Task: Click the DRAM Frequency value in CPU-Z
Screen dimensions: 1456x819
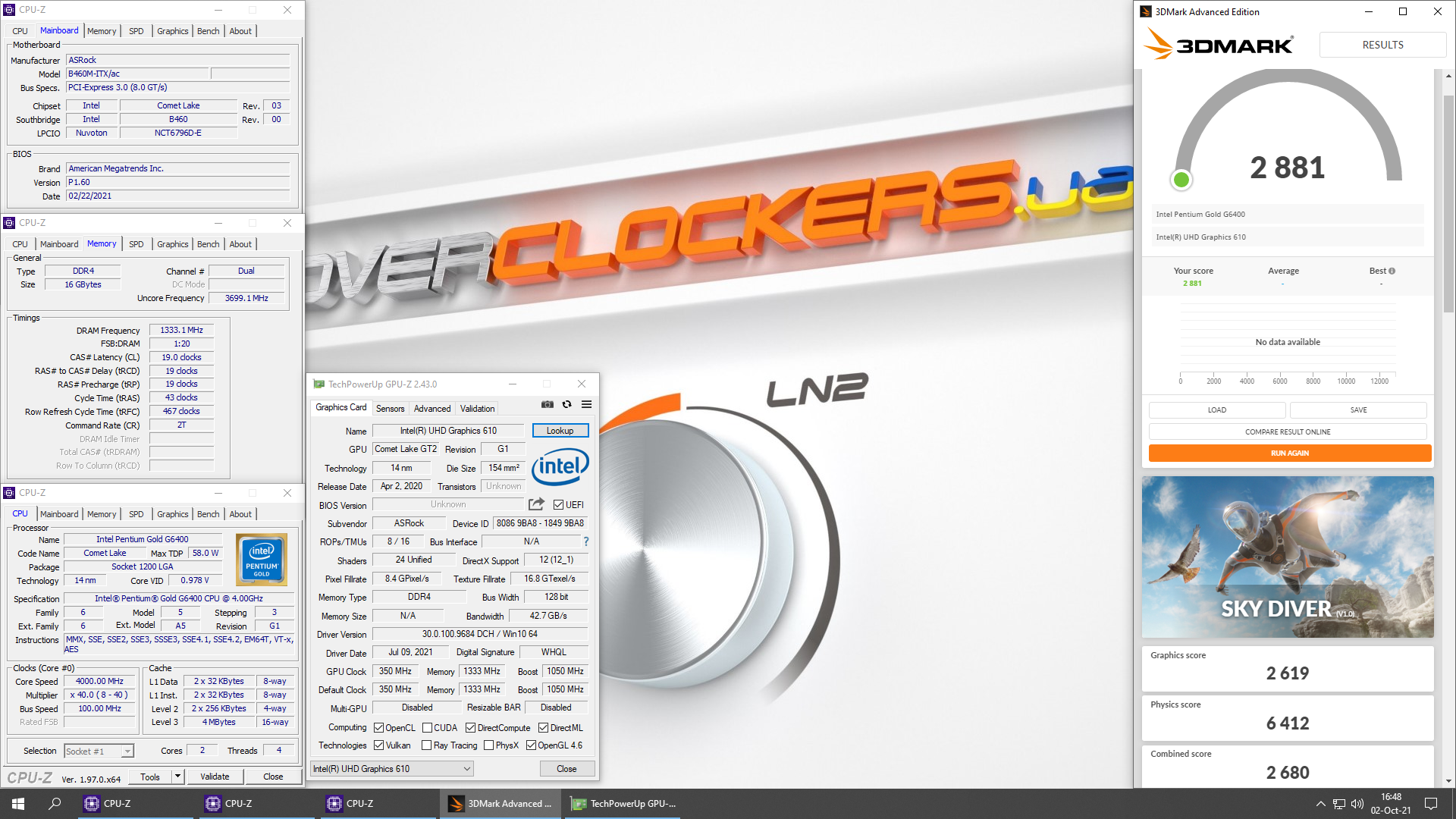Action: 181,331
